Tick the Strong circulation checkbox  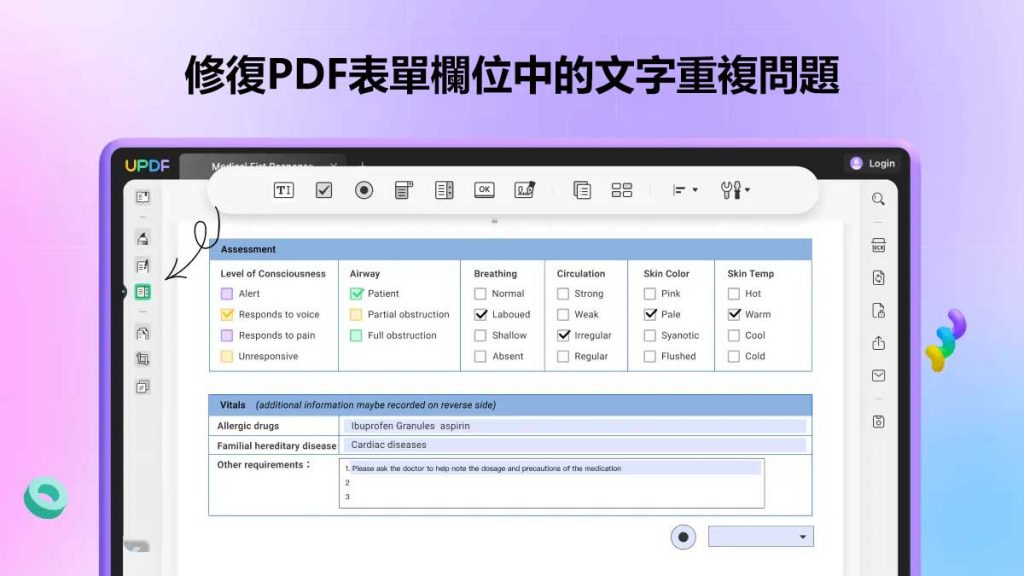pyautogui.click(x=563, y=294)
